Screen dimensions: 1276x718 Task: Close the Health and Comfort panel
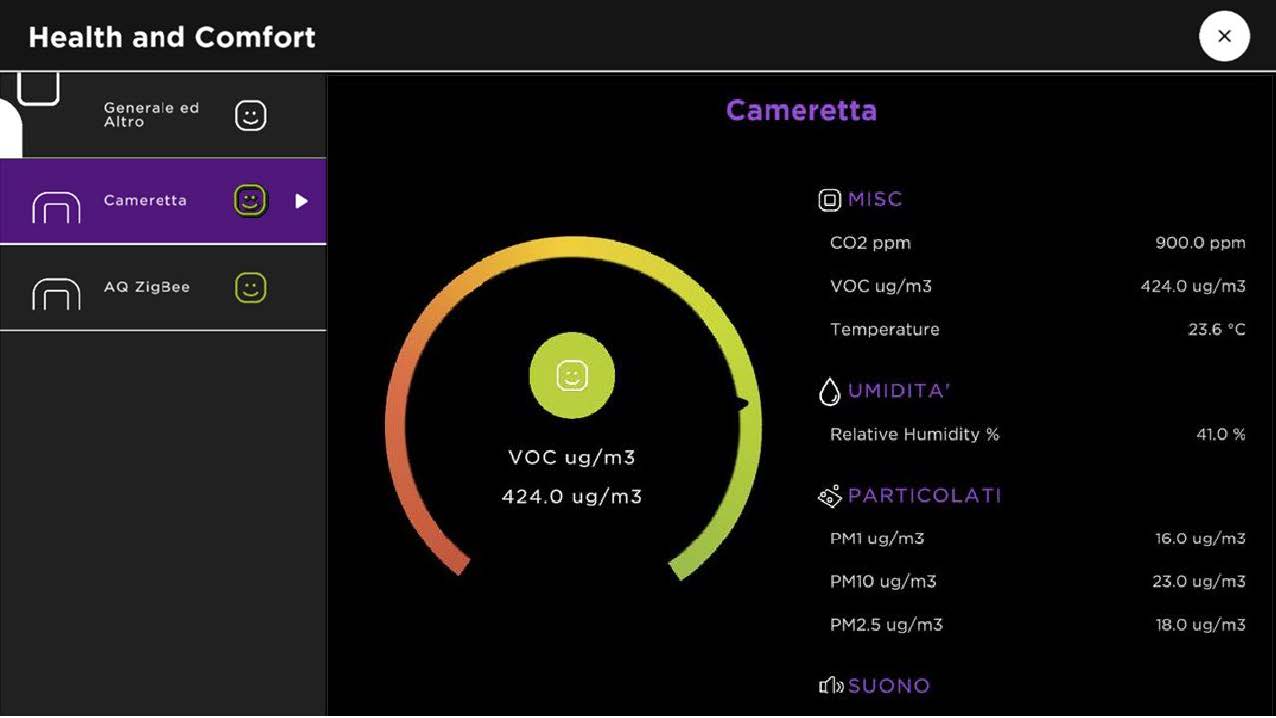[1224, 37]
